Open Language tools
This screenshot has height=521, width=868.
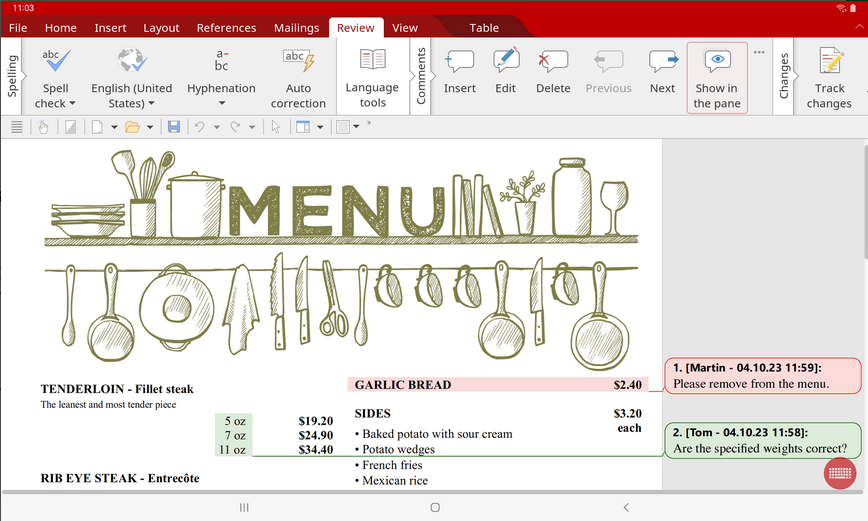[373, 78]
